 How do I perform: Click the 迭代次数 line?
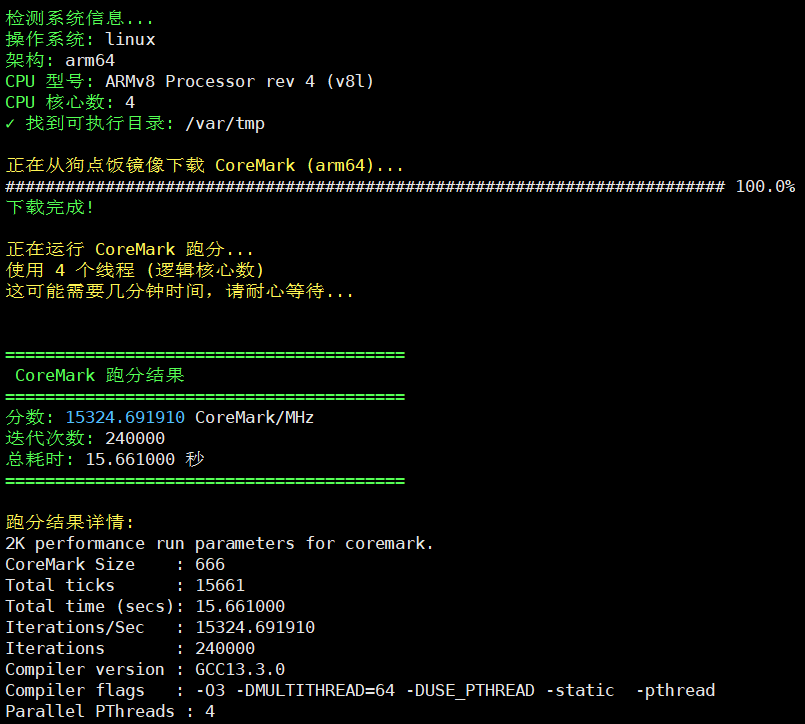click(85, 438)
